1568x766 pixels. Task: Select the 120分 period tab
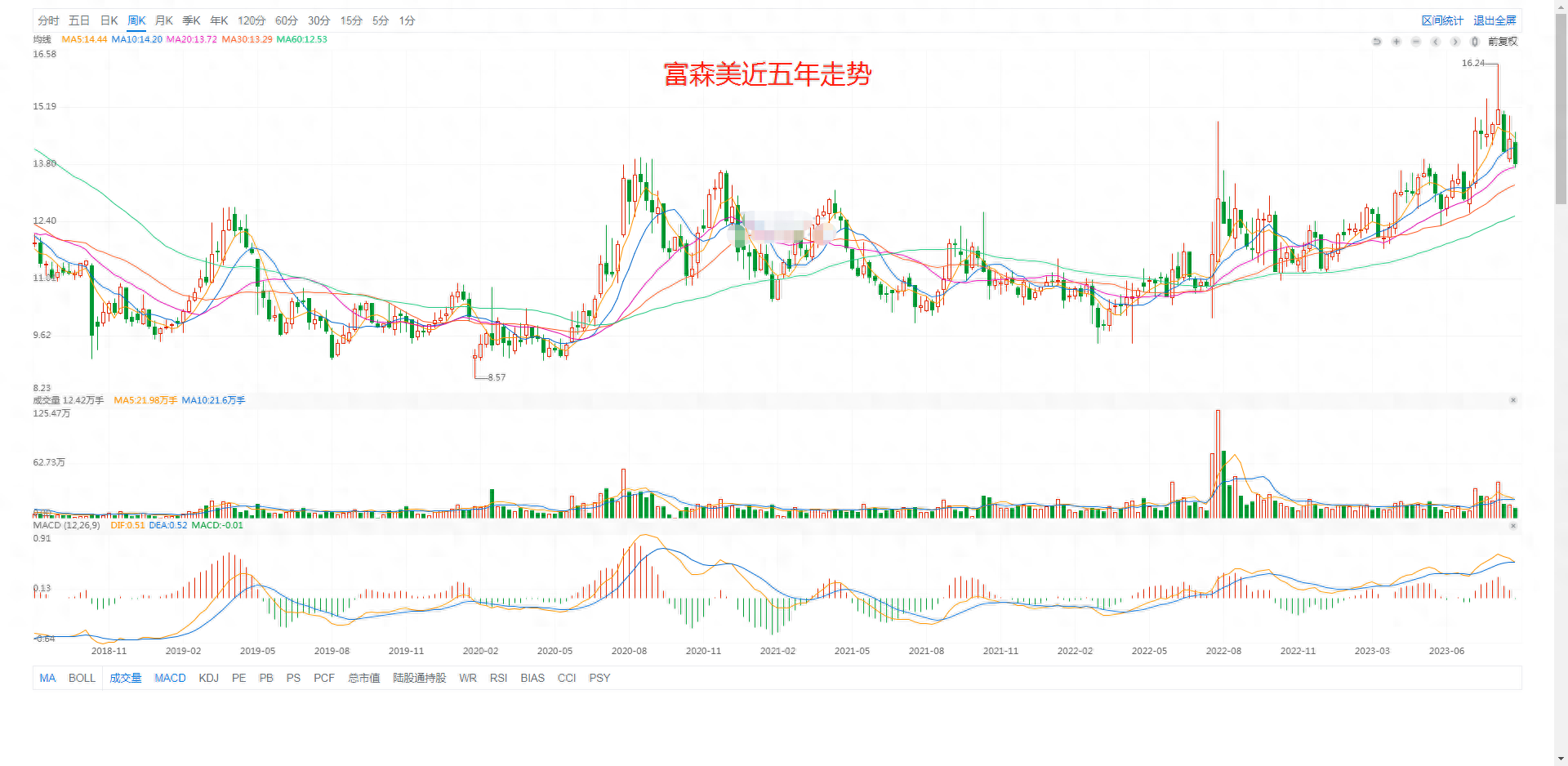click(x=252, y=20)
